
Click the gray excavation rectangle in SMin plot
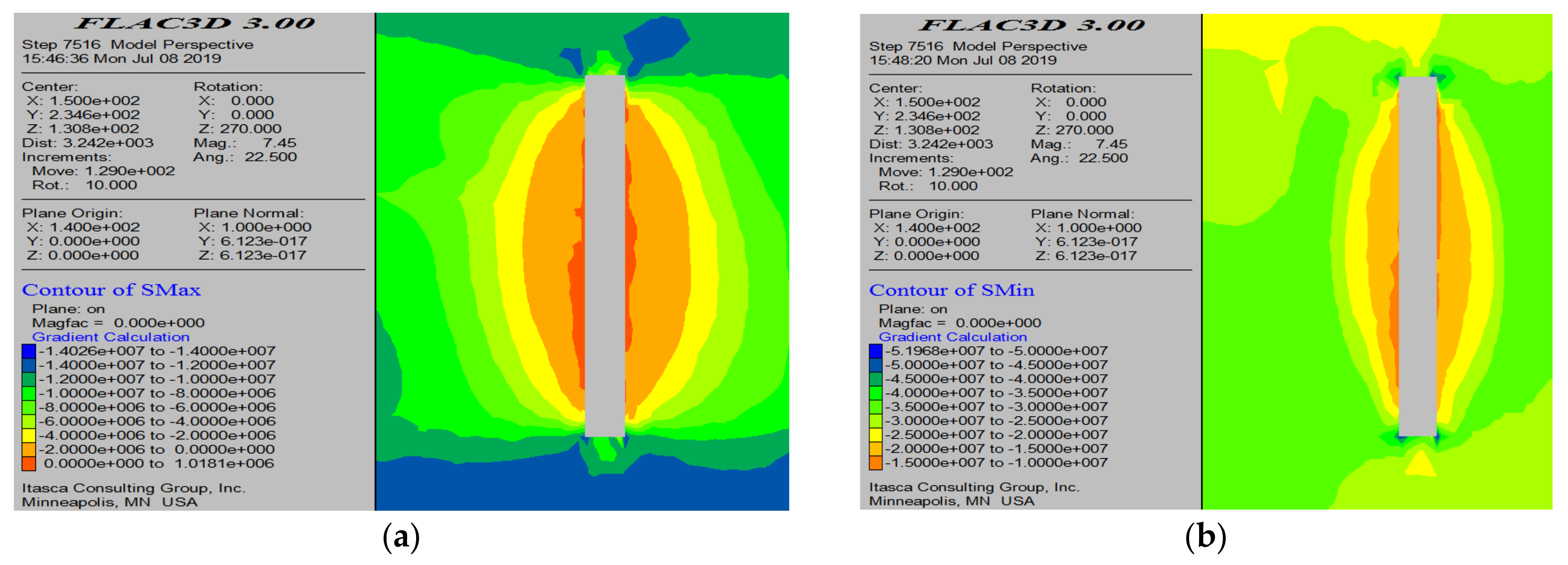pos(1418,256)
